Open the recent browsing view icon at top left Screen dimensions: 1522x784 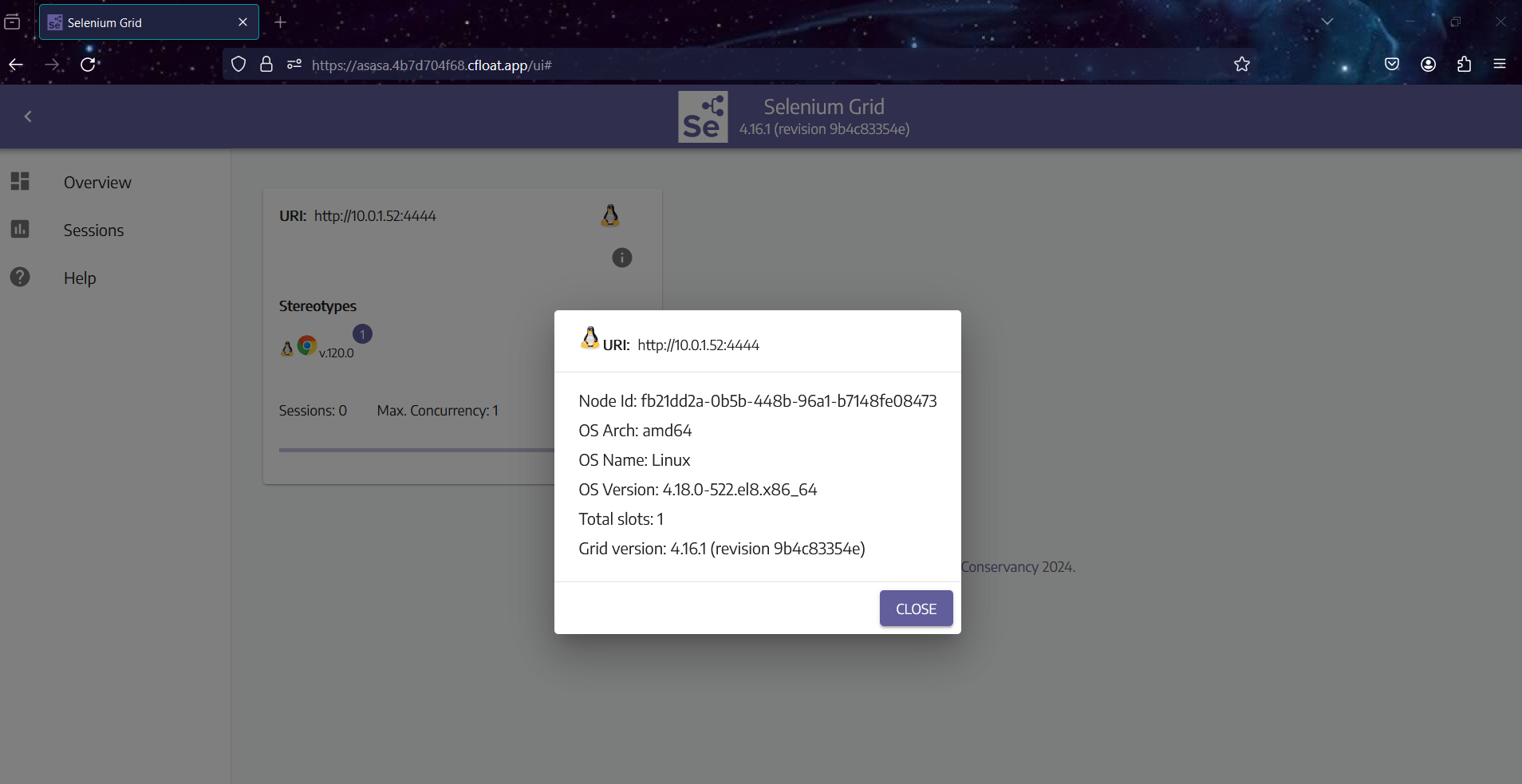tap(12, 22)
